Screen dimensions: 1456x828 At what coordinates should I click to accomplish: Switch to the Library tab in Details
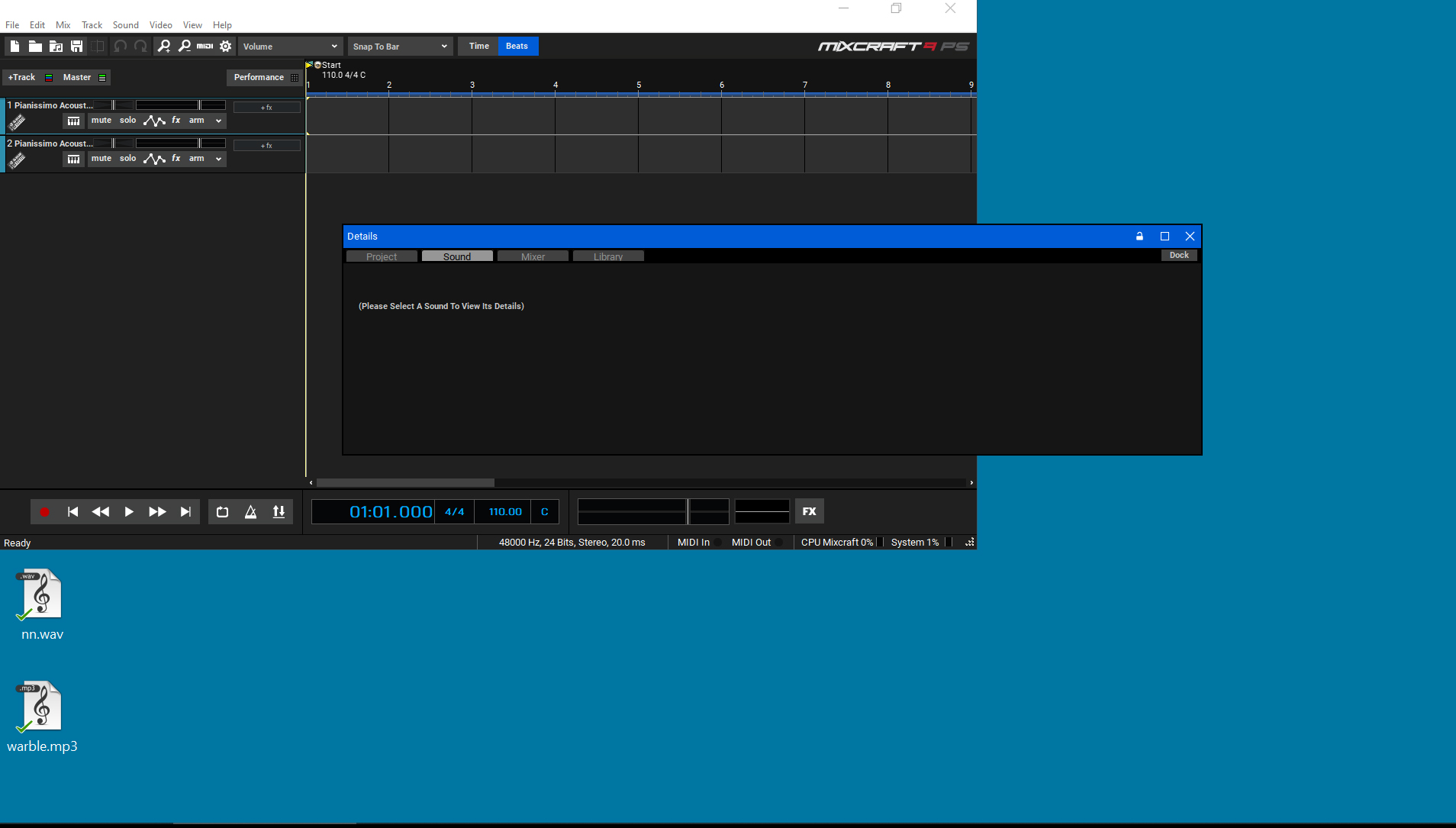pyautogui.click(x=608, y=256)
